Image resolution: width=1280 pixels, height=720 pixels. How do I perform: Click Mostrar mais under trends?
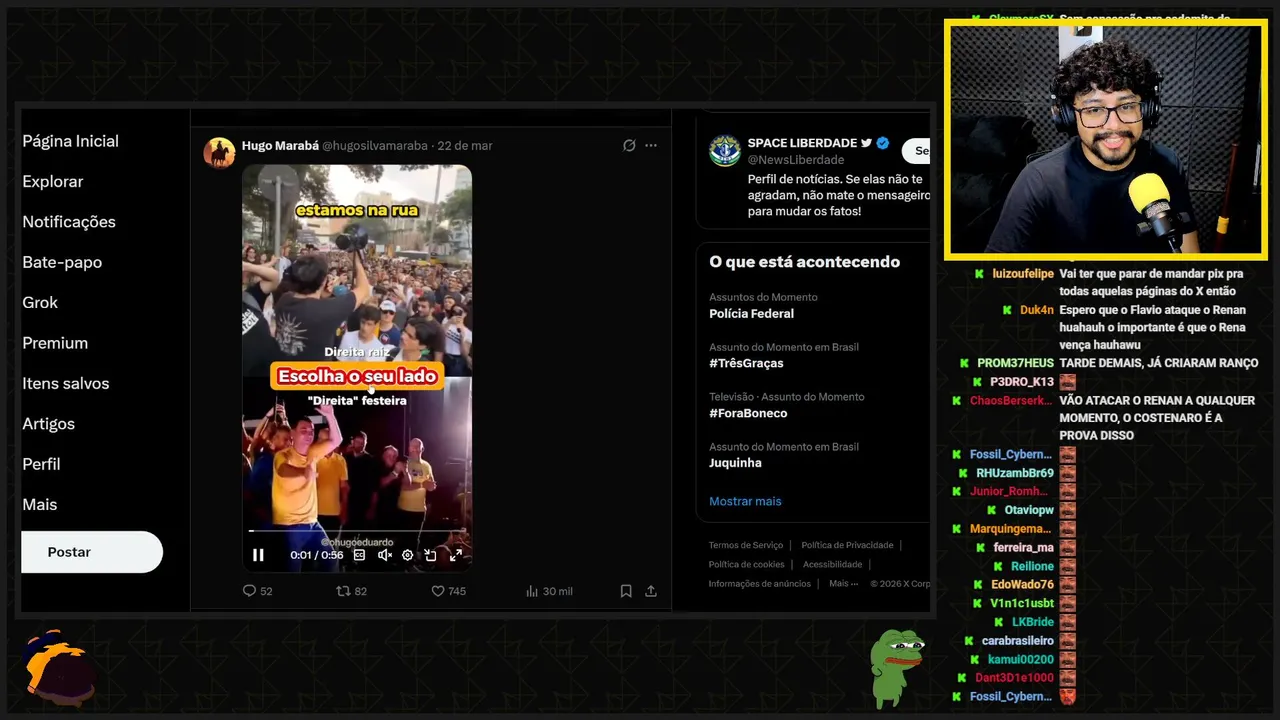point(745,501)
